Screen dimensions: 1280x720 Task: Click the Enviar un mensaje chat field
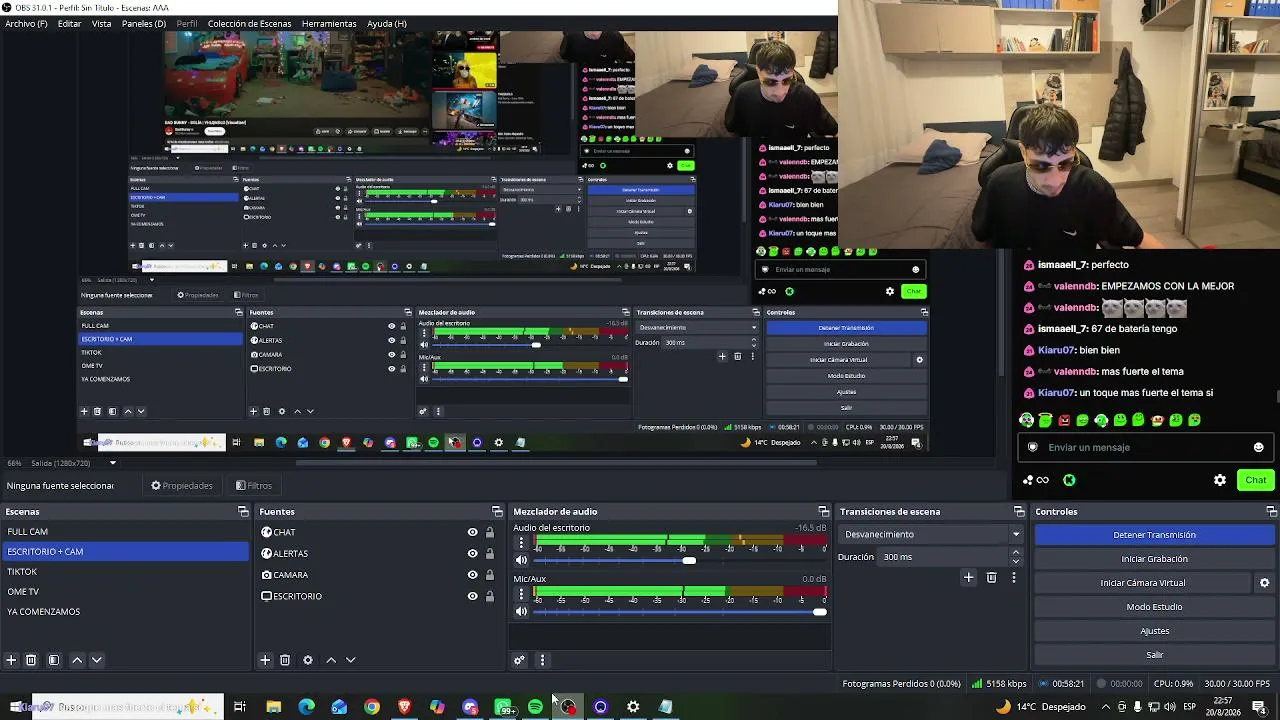click(x=1146, y=447)
